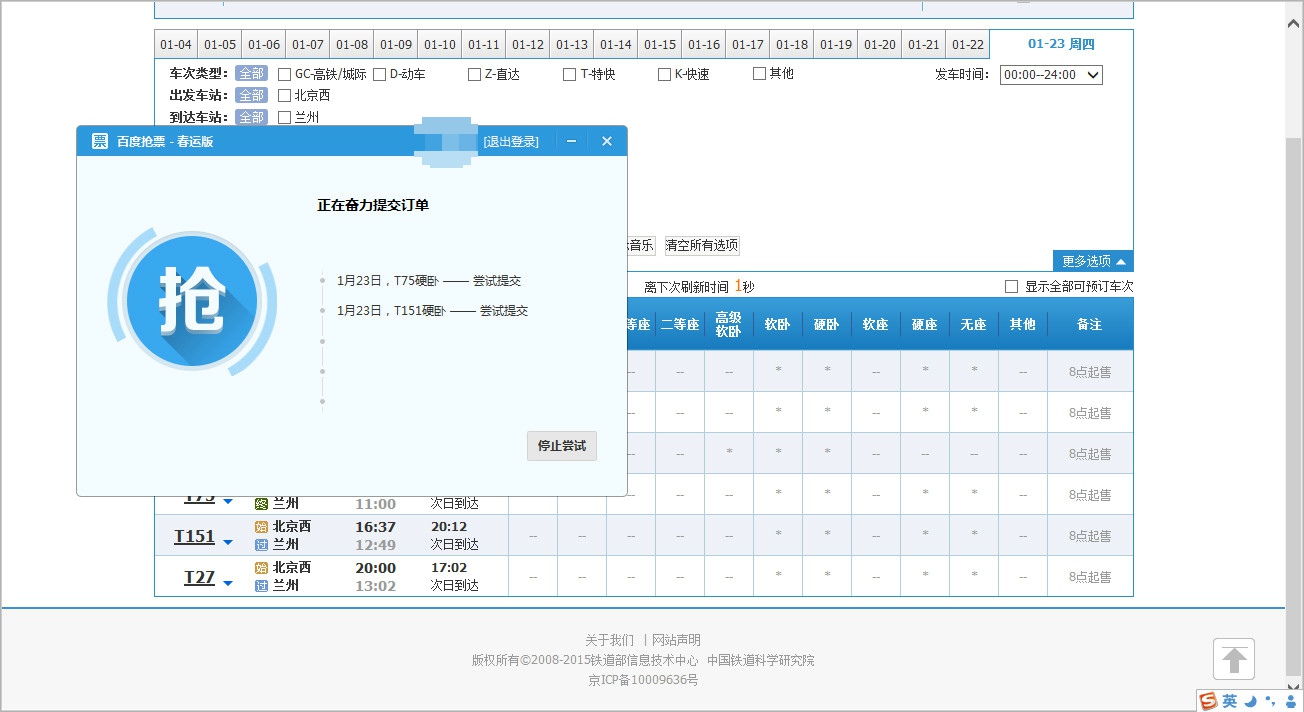Open the 网站声明 footer link
Image resolution: width=1304 pixels, height=712 pixels.
(676, 640)
